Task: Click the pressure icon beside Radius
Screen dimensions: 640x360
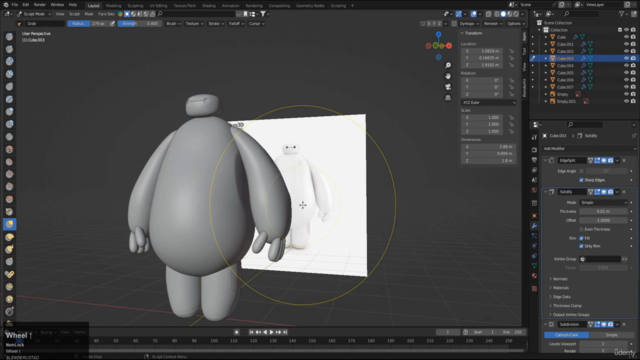Action: [x=112, y=24]
